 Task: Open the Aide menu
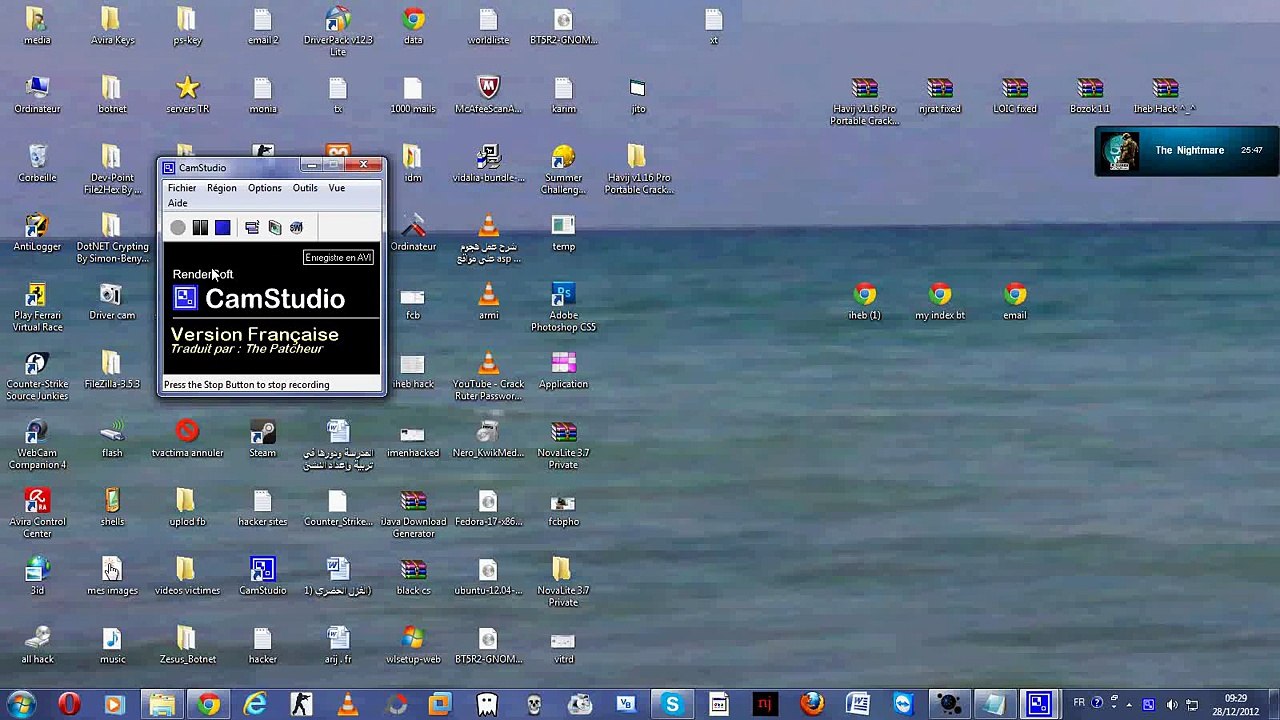(x=177, y=203)
